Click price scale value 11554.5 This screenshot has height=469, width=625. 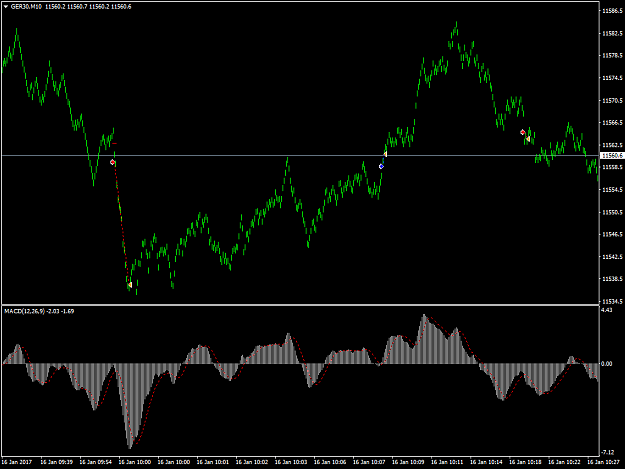point(612,190)
